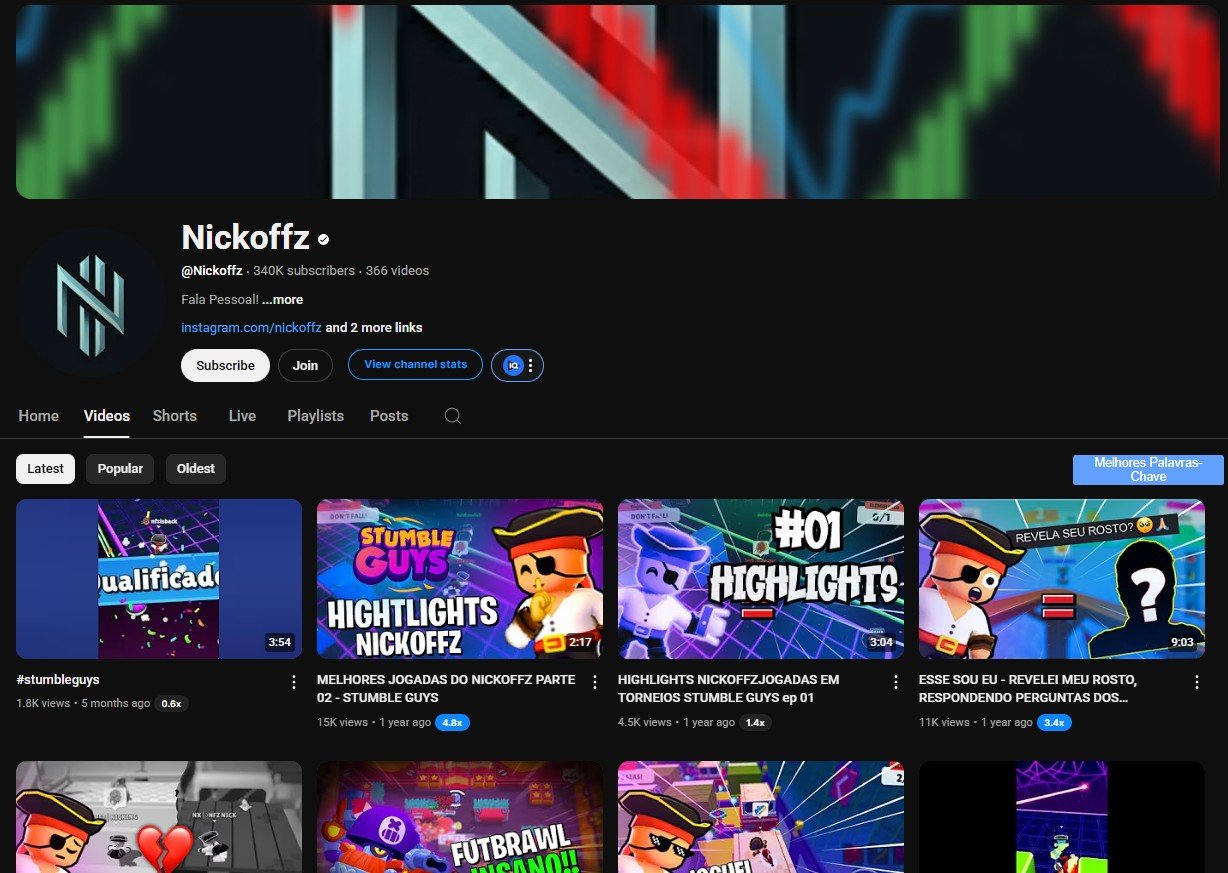Click the Nickoffz channel name heading
1228x873 pixels.
(245, 237)
